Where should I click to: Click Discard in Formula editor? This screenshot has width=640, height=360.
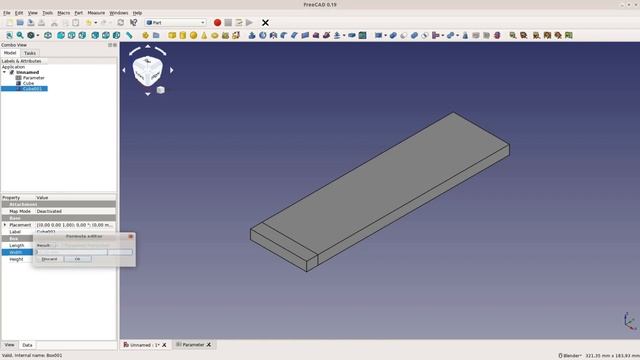pyautogui.click(x=49, y=259)
